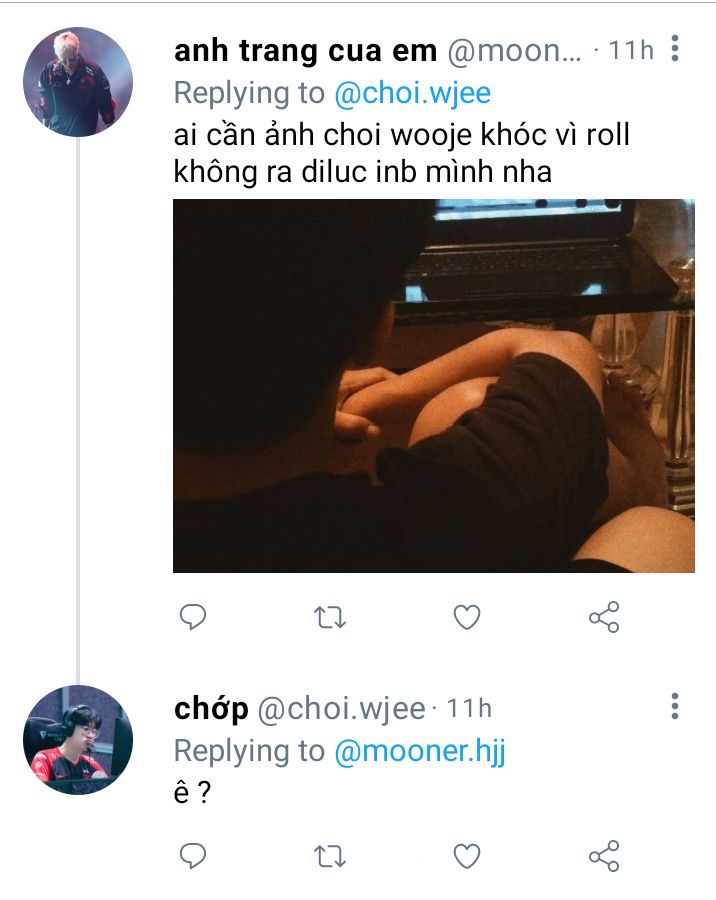Retweet chớp's reply tweet
The image size is (716, 900).
point(330,856)
